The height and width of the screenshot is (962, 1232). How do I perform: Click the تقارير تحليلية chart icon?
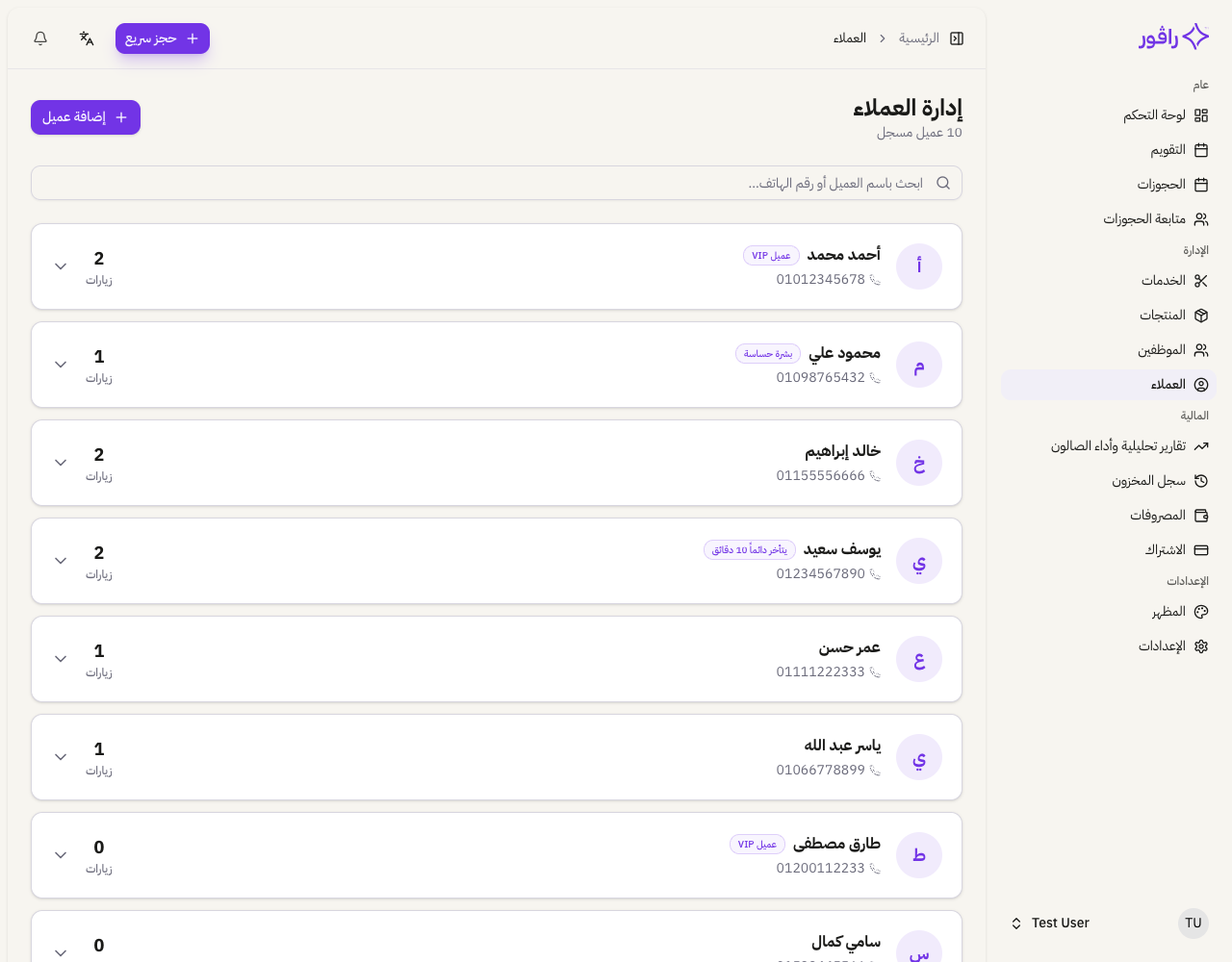tap(1201, 446)
